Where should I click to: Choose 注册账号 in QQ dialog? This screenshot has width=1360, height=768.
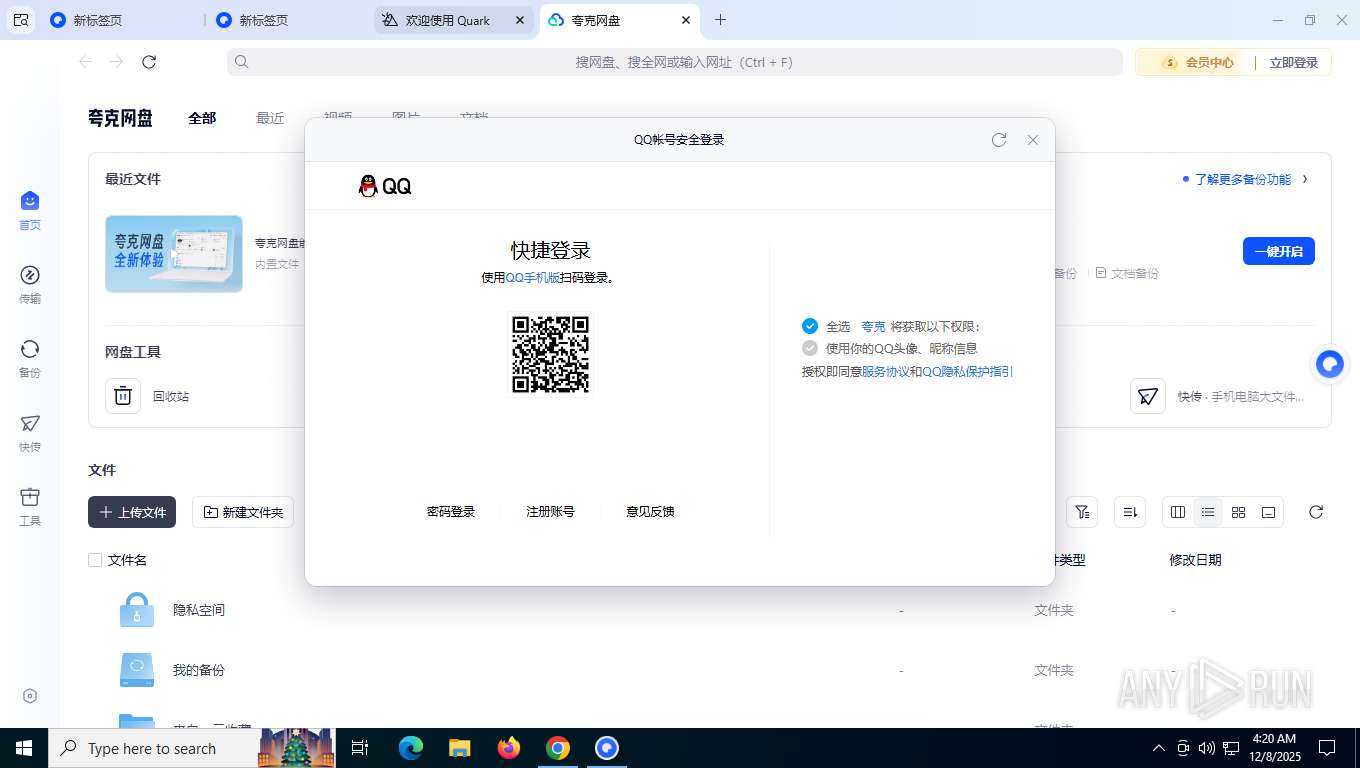coord(550,511)
